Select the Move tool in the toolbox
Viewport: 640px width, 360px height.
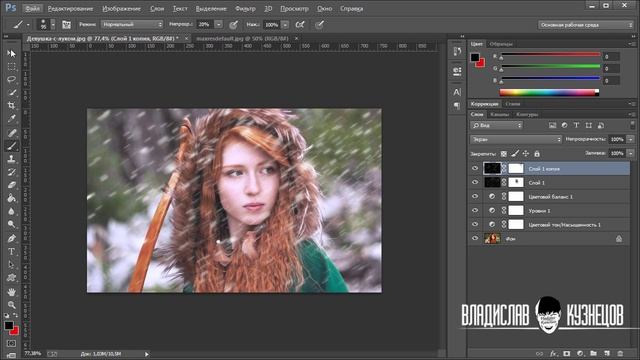click(x=11, y=53)
